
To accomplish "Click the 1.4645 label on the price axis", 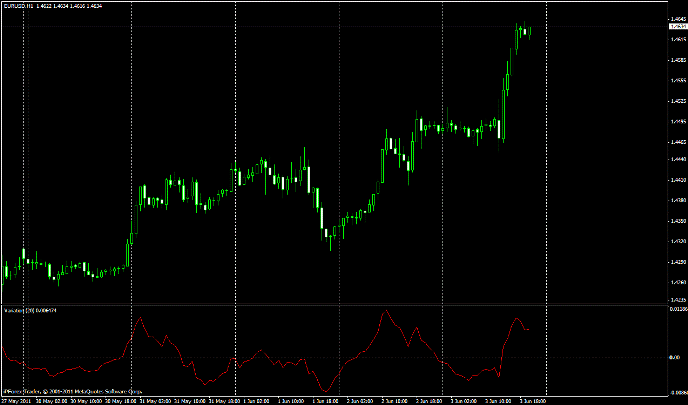I will tap(676, 18).
